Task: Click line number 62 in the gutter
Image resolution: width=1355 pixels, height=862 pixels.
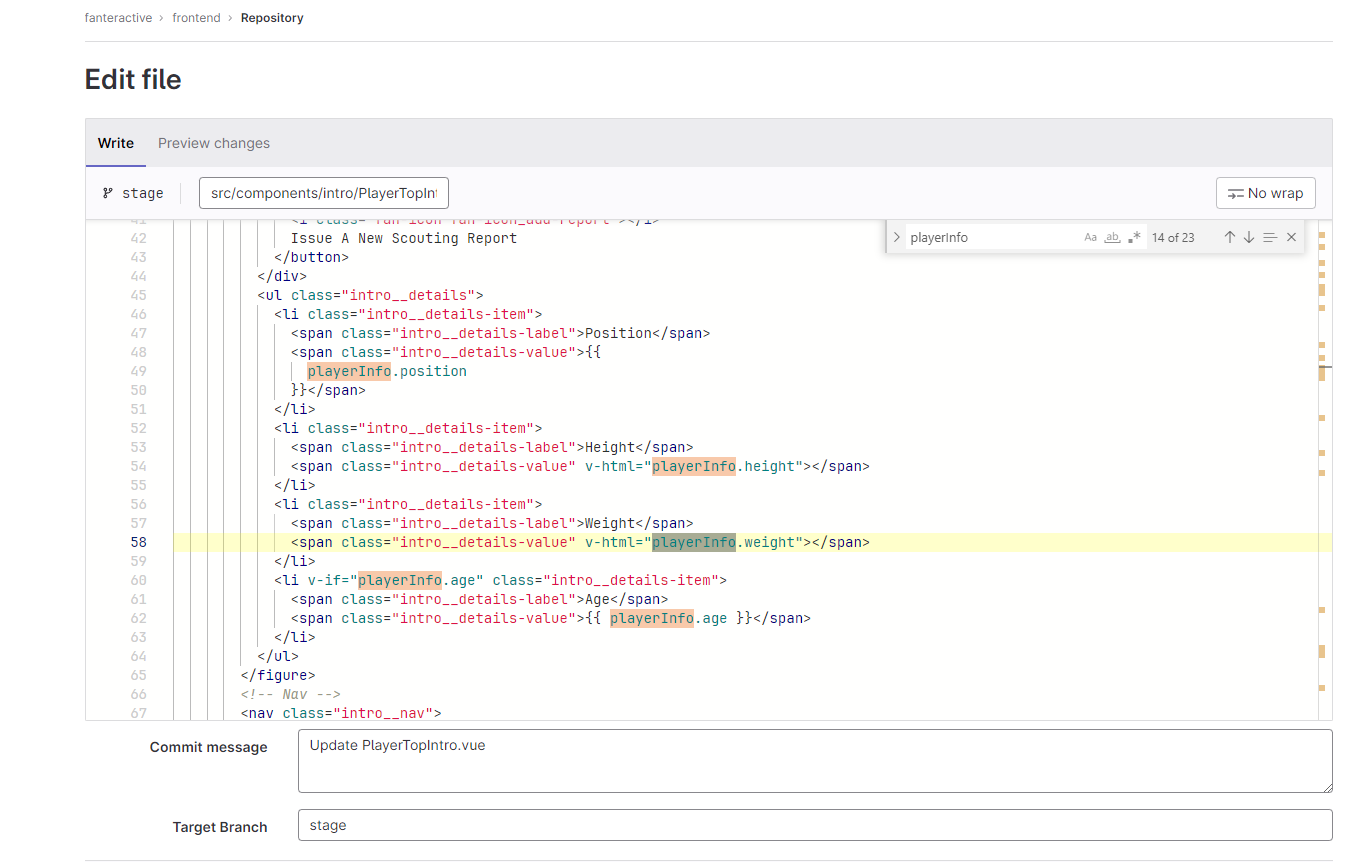Action: pyautogui.click(x=138, y=618)
